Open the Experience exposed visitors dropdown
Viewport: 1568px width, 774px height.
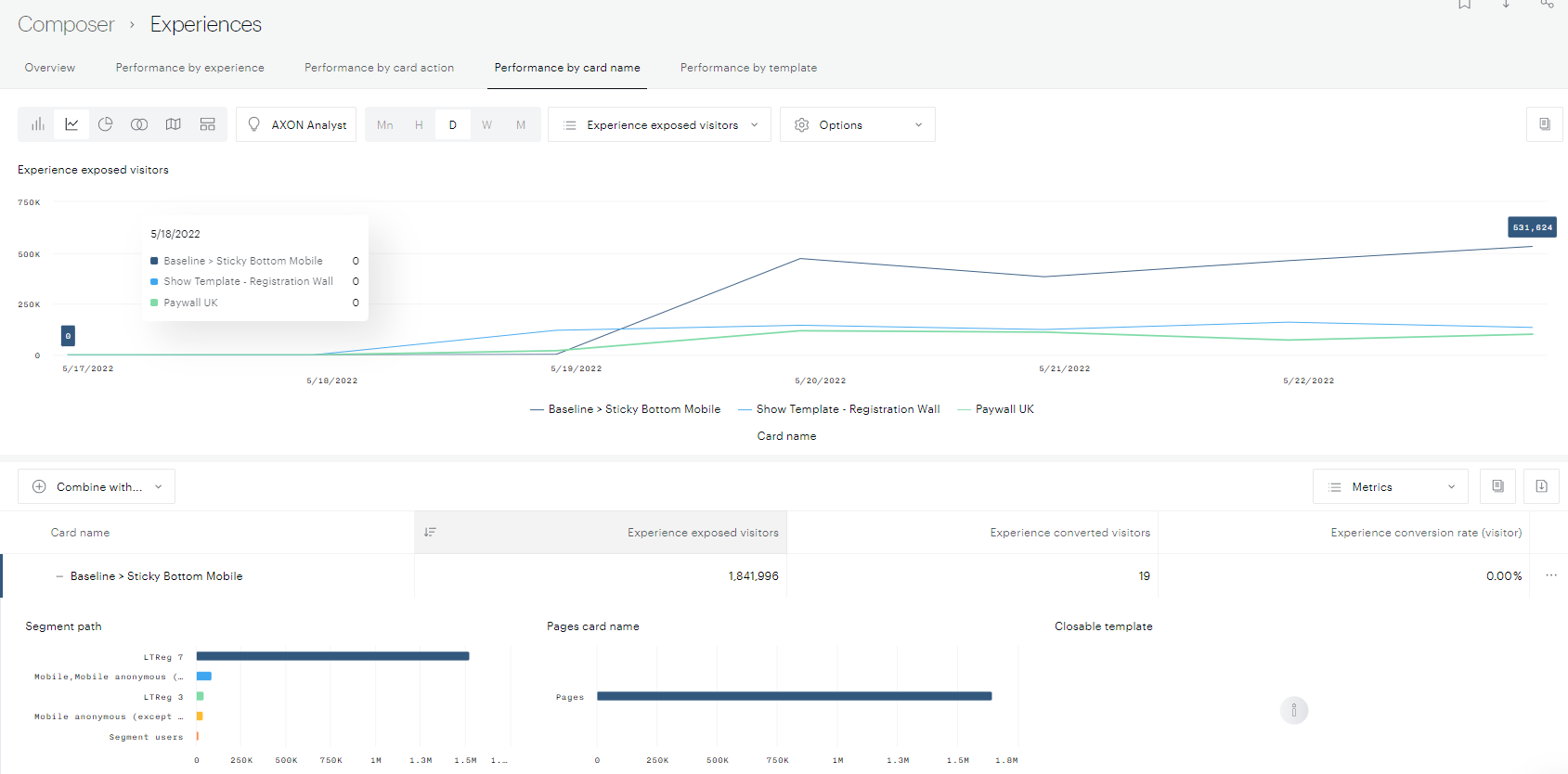tap(660, 125)
